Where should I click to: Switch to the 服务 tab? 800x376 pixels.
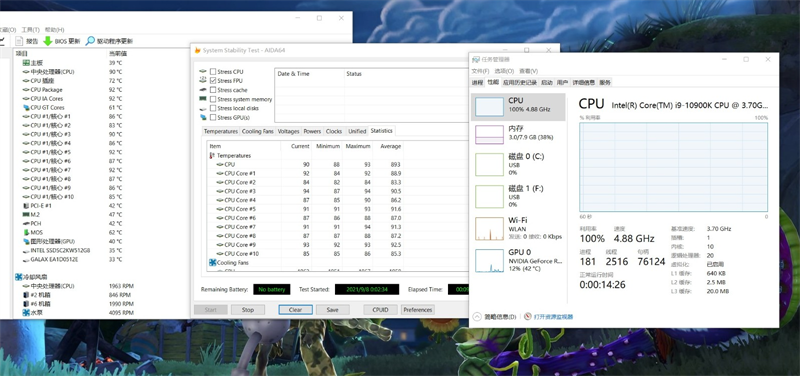click(x=605, y=83)
